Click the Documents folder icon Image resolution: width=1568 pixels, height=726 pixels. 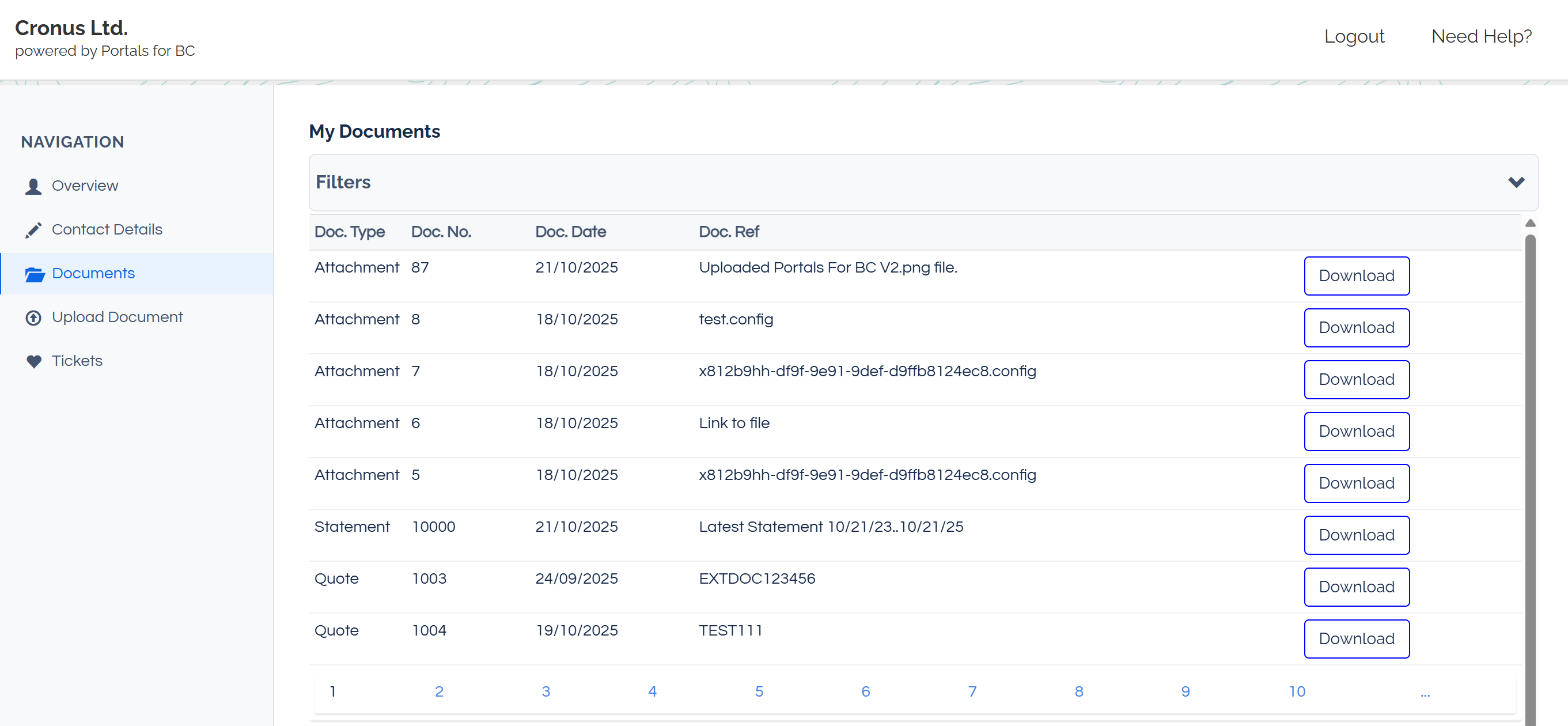(35, 274)
